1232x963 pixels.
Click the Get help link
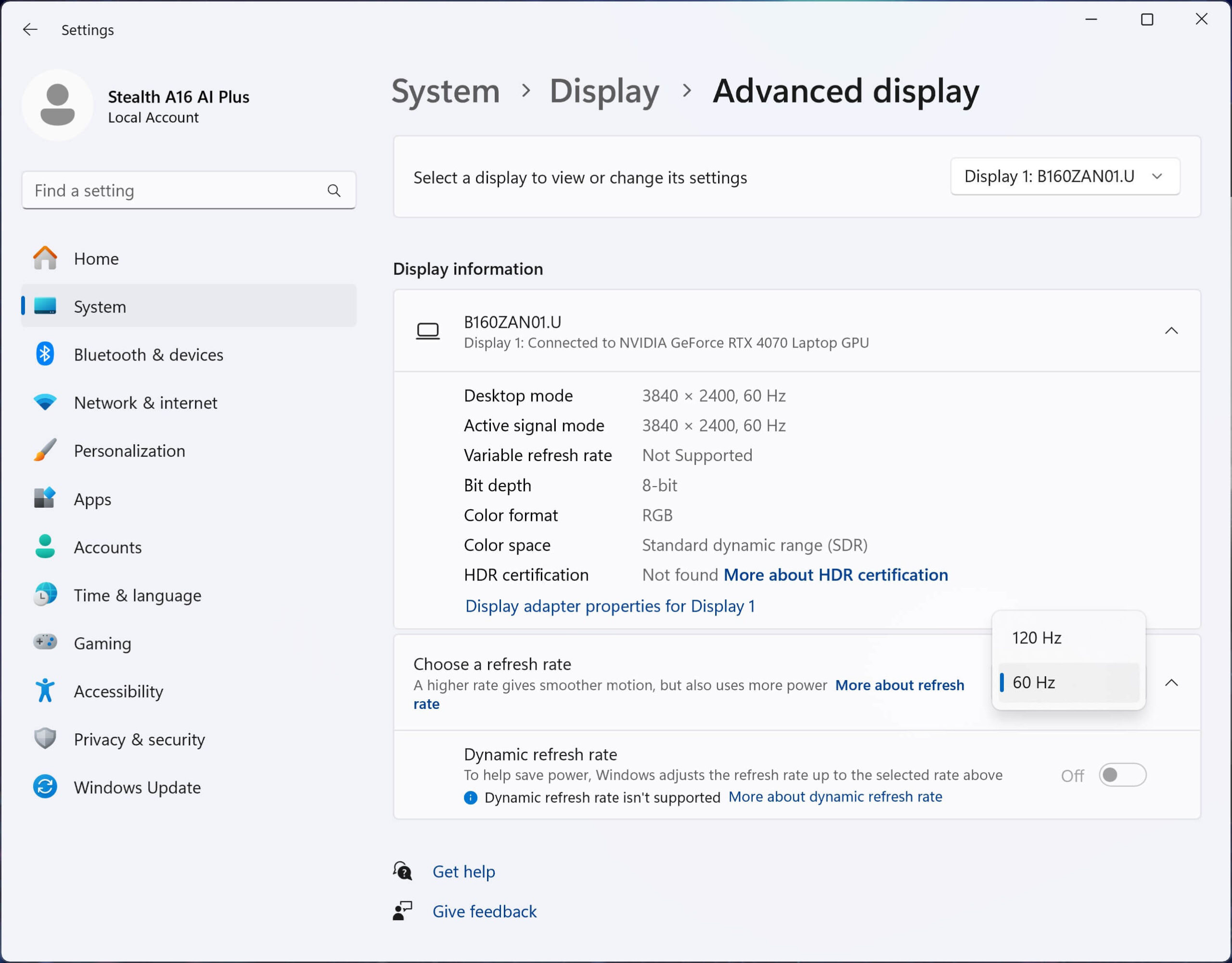[x=464, y=872]
